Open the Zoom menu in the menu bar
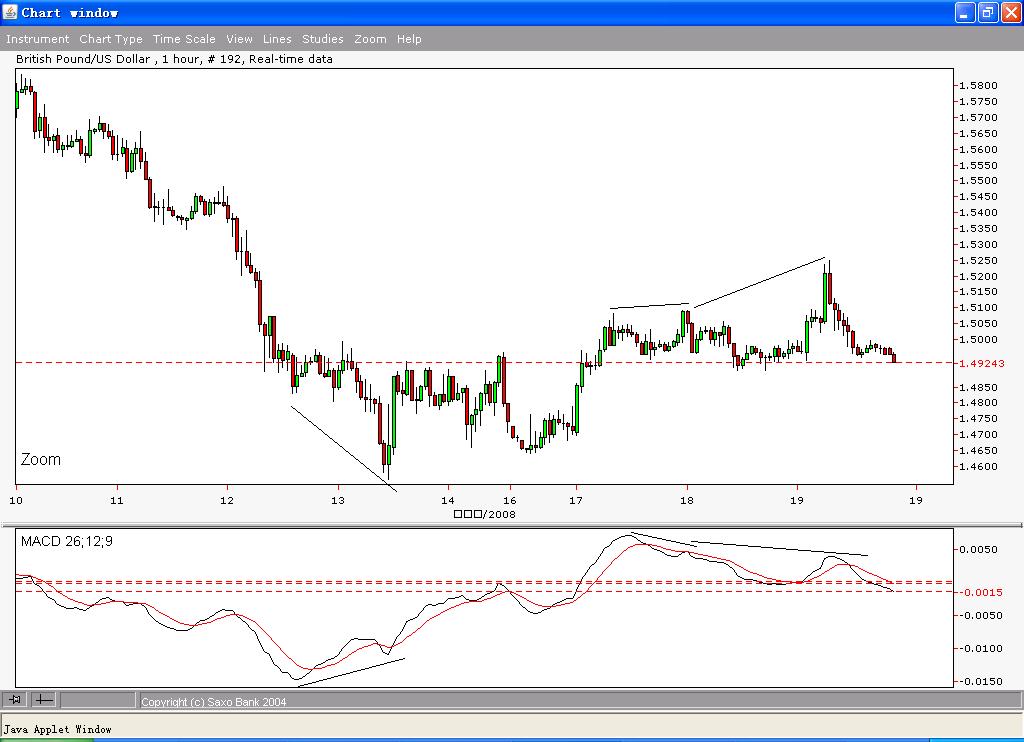1024x742 pixels. point(370,39)
